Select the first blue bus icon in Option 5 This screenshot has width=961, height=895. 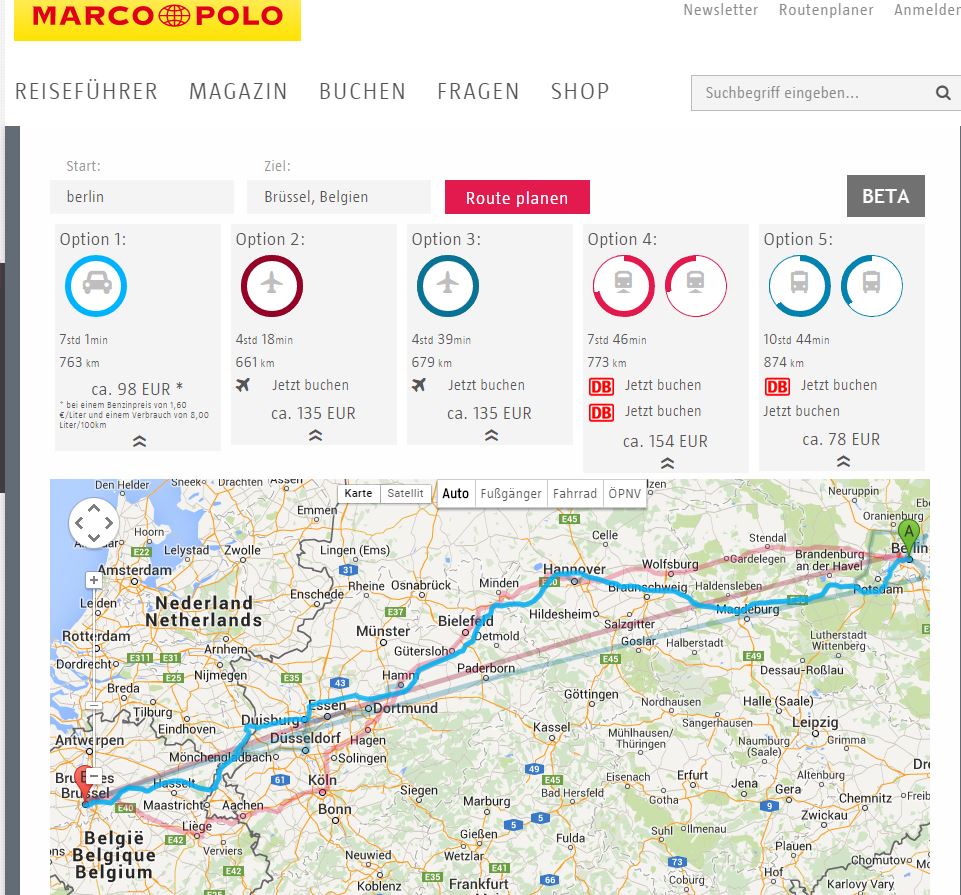pos(799,286)
